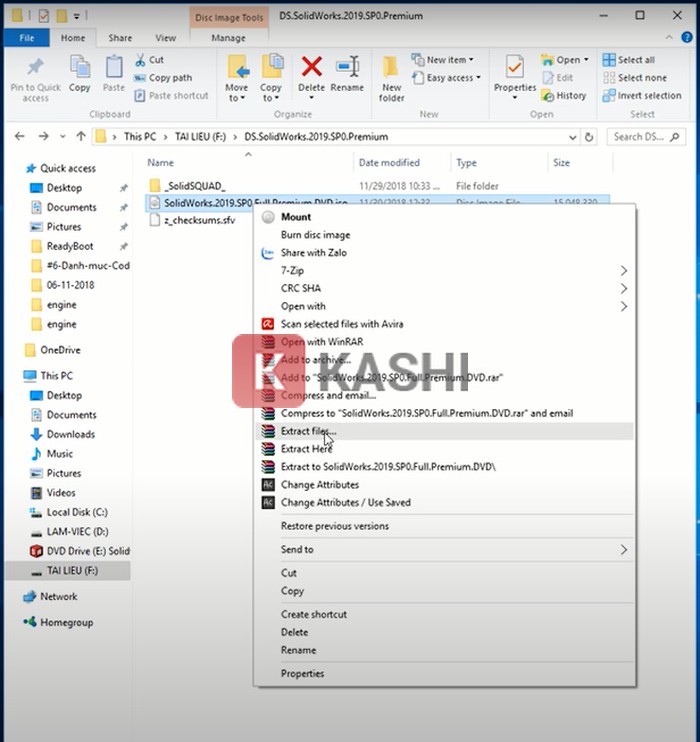700x742 pixels.
Task: Click This PC in address breadcrumb
Action: (x=140, y=137)
